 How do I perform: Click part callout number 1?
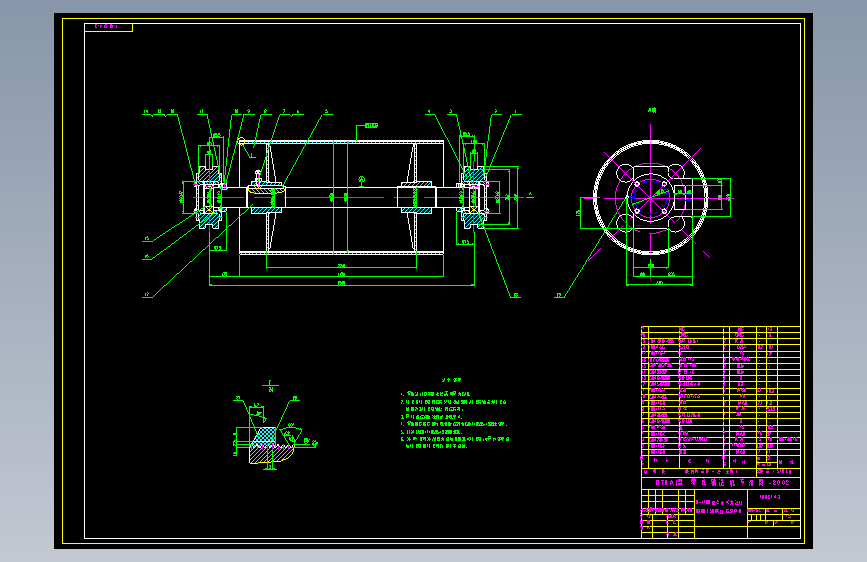[x=515, y=112]
